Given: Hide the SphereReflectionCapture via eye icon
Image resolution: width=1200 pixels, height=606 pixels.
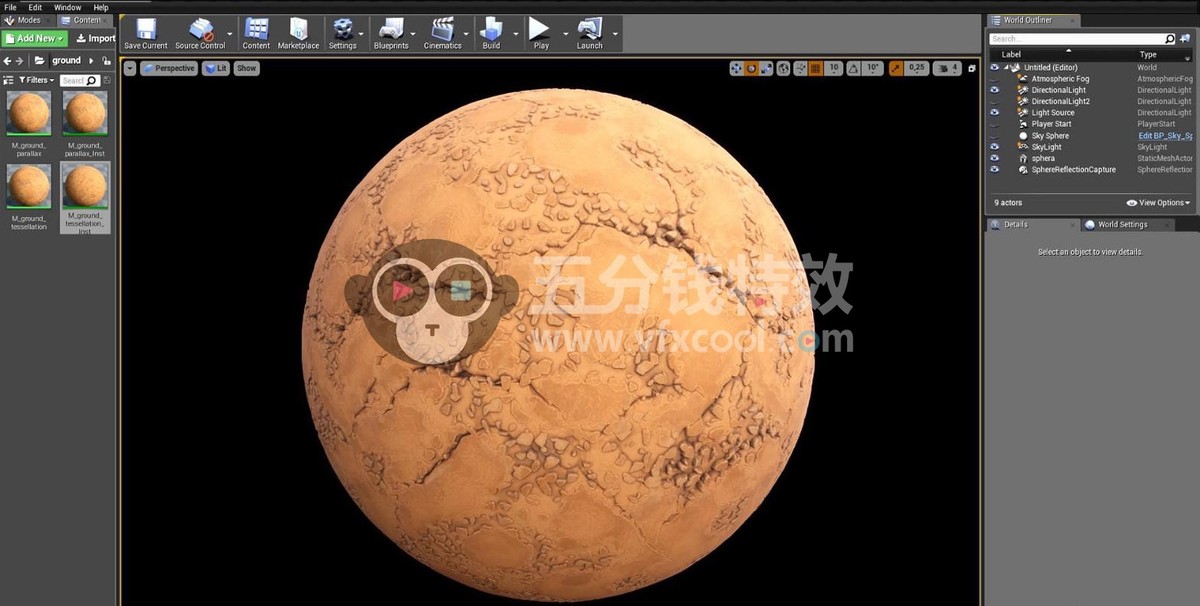Looking at the screenshot, I should tap(994, 170).
